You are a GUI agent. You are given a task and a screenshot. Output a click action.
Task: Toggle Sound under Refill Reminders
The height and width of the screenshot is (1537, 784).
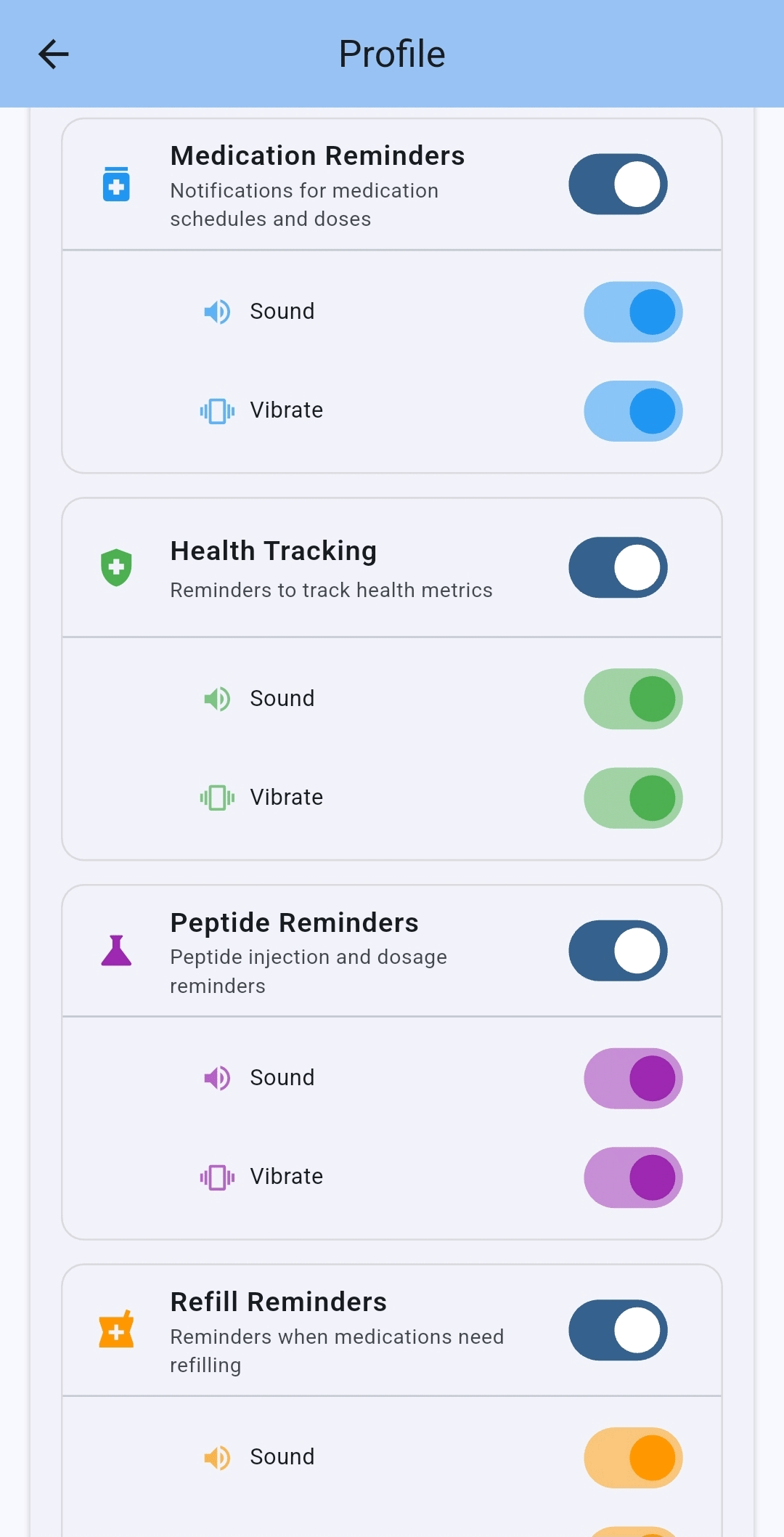click(632, 1457)
